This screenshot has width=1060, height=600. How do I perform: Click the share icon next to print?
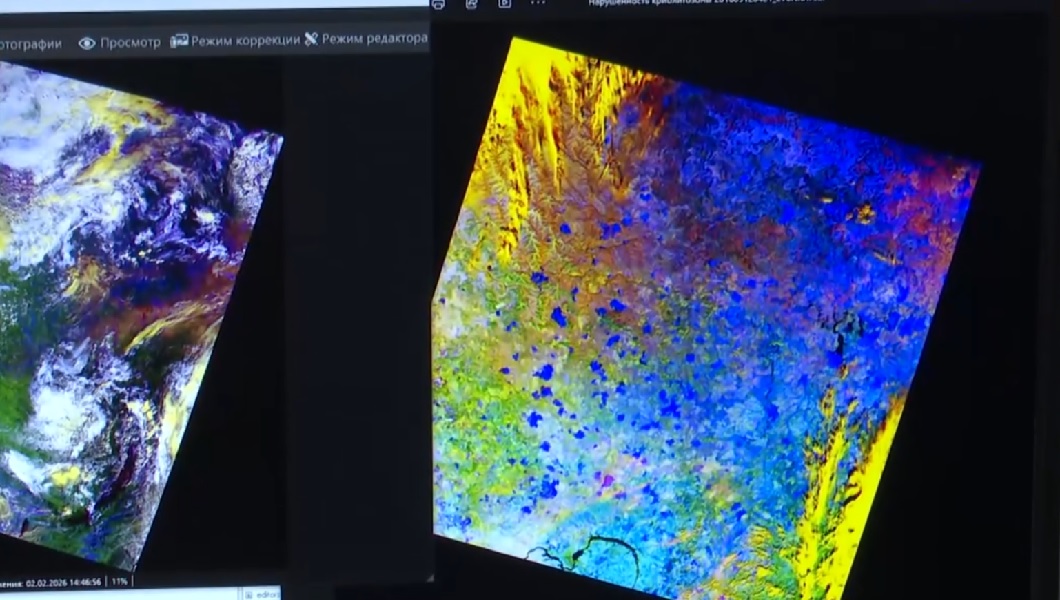(x=472, y=4)
